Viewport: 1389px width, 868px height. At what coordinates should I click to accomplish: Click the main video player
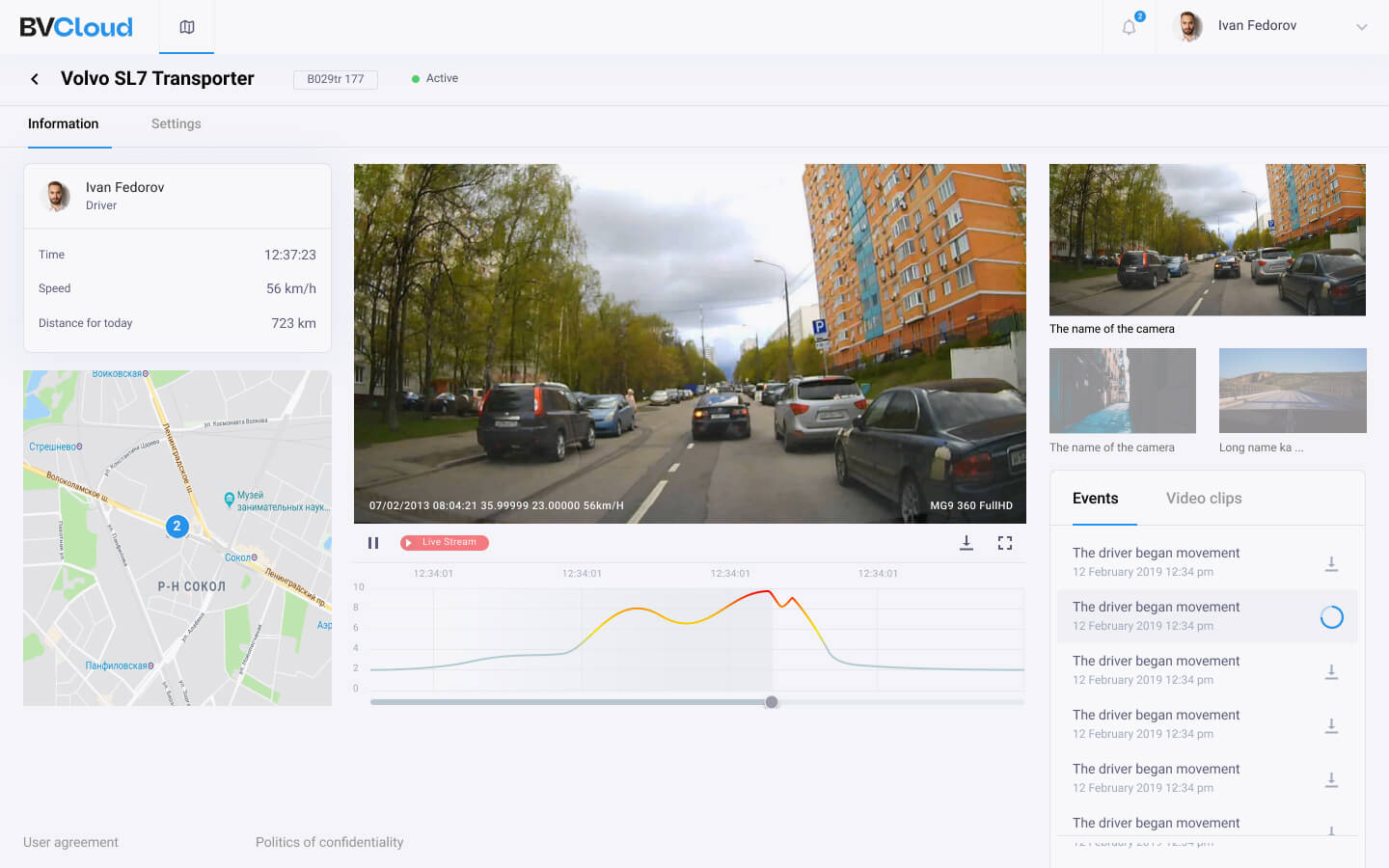pyautogui.click(x=690, y=343)
